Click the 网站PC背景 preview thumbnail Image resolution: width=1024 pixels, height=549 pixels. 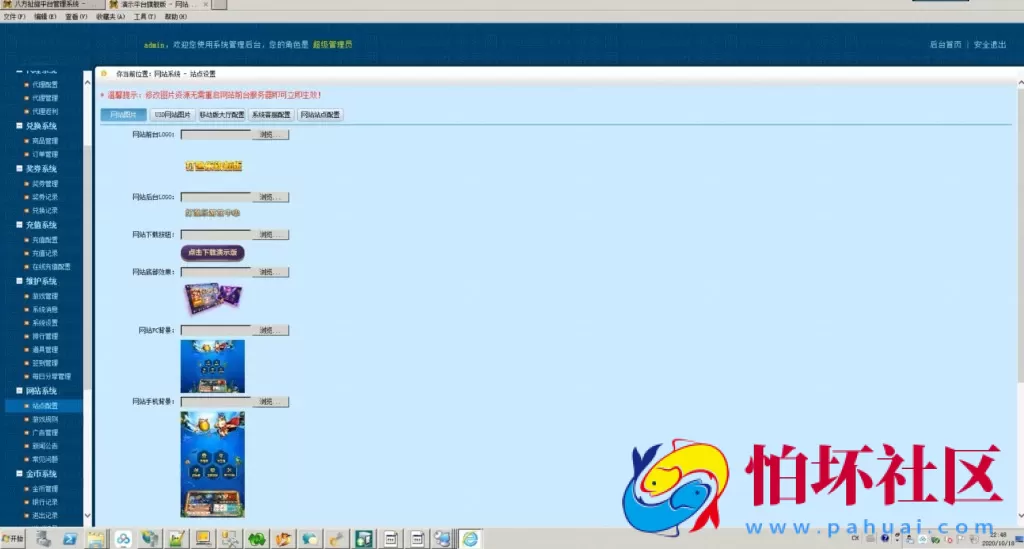[x=212, y=366]
